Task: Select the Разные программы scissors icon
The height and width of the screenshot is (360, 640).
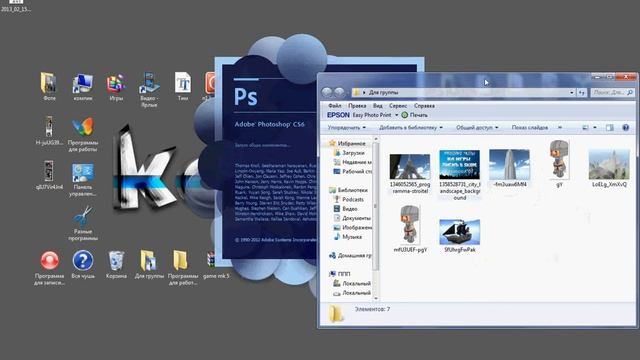Action: [x=83, y=224]
